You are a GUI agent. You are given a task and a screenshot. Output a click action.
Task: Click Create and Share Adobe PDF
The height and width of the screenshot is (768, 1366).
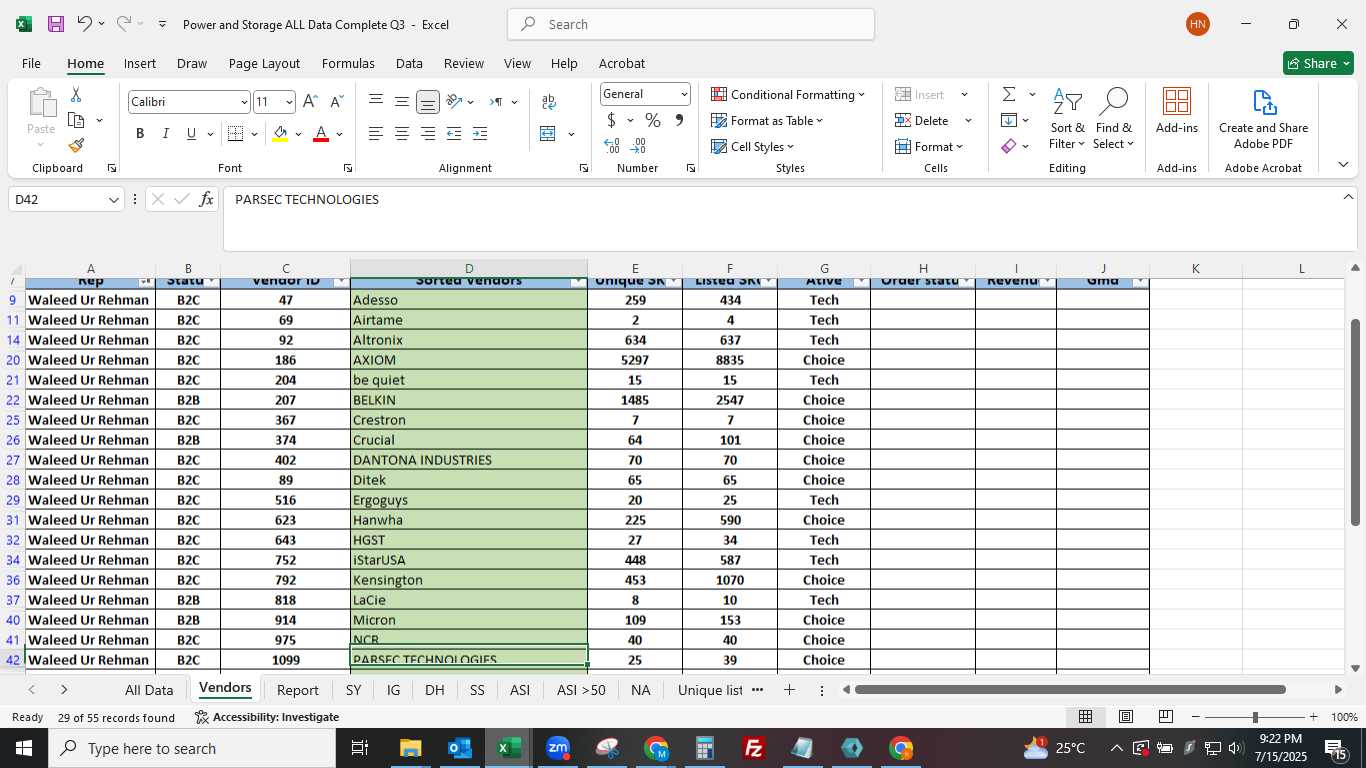coord(1264,120)
